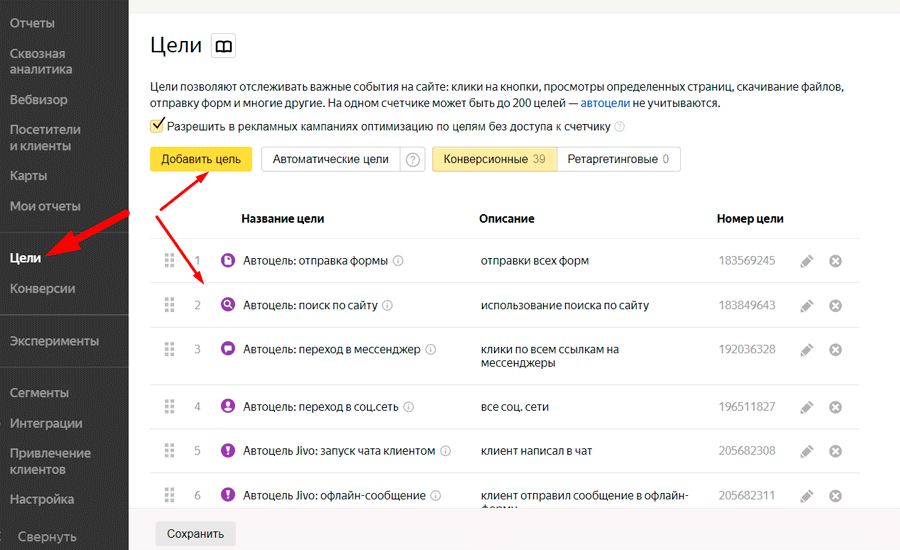Click the Номер цели column header
The width and height of the screenshot is (900, 550).
(x=750, y=219)
